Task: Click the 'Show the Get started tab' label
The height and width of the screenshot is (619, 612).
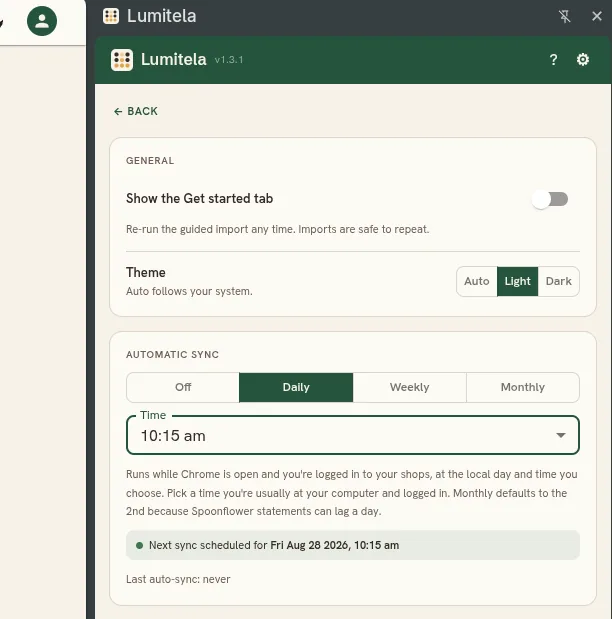Action: tap(199, 198)
